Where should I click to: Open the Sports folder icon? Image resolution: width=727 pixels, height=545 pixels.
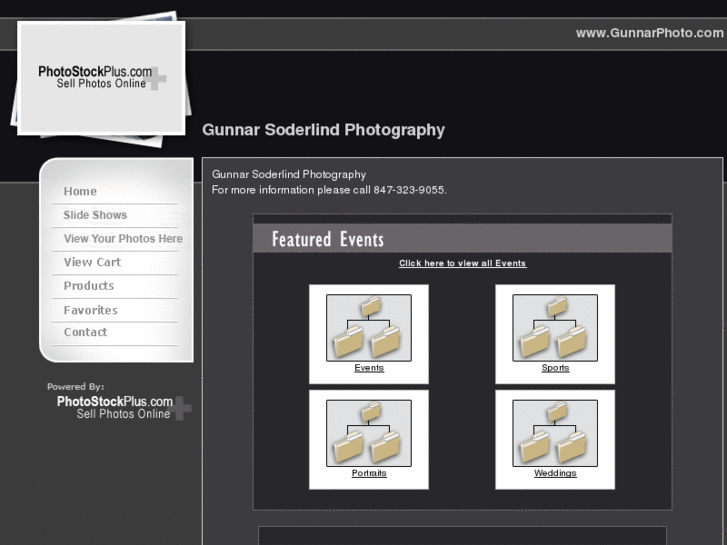point(555,327)
